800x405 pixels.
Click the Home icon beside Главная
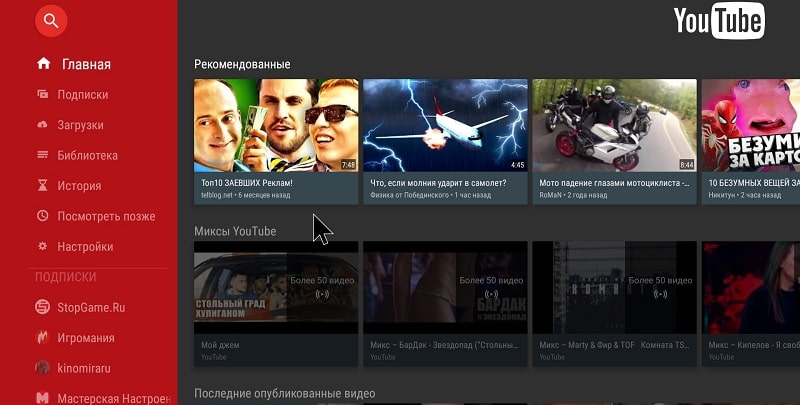43,64
